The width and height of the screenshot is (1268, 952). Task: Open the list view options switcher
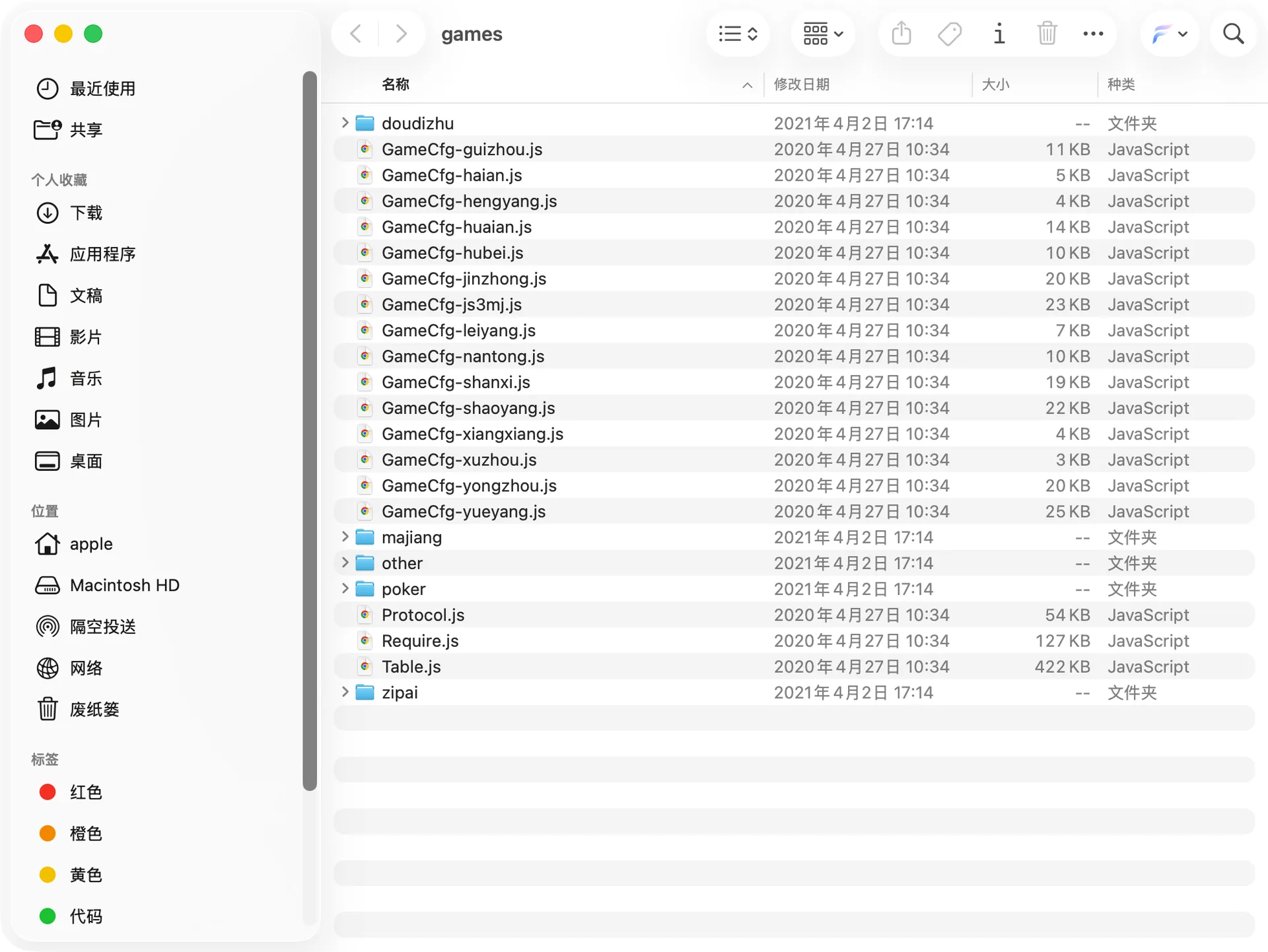click(738, 34)
